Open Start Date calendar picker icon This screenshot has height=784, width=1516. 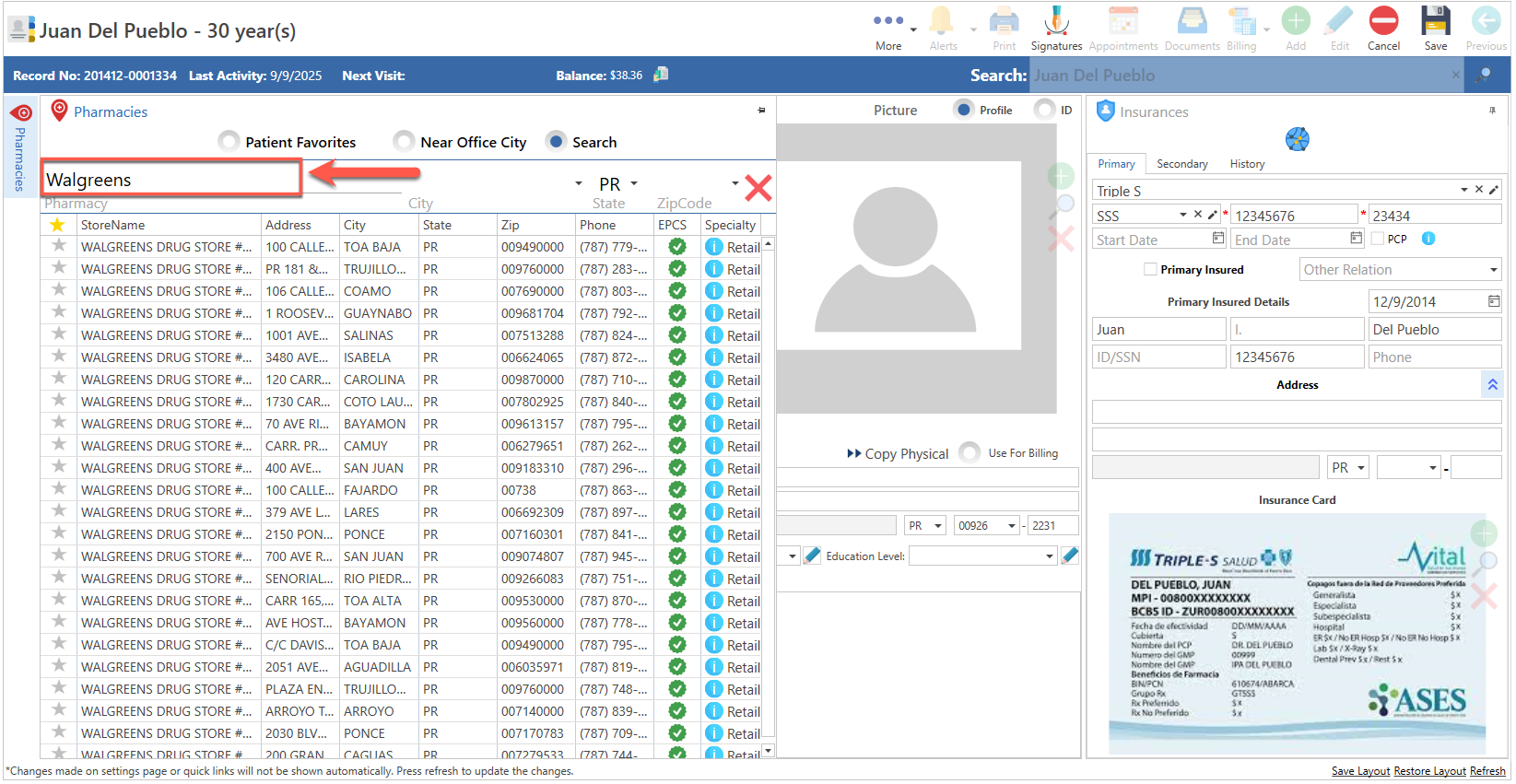pyautogui.click(x=1217, y=239)
